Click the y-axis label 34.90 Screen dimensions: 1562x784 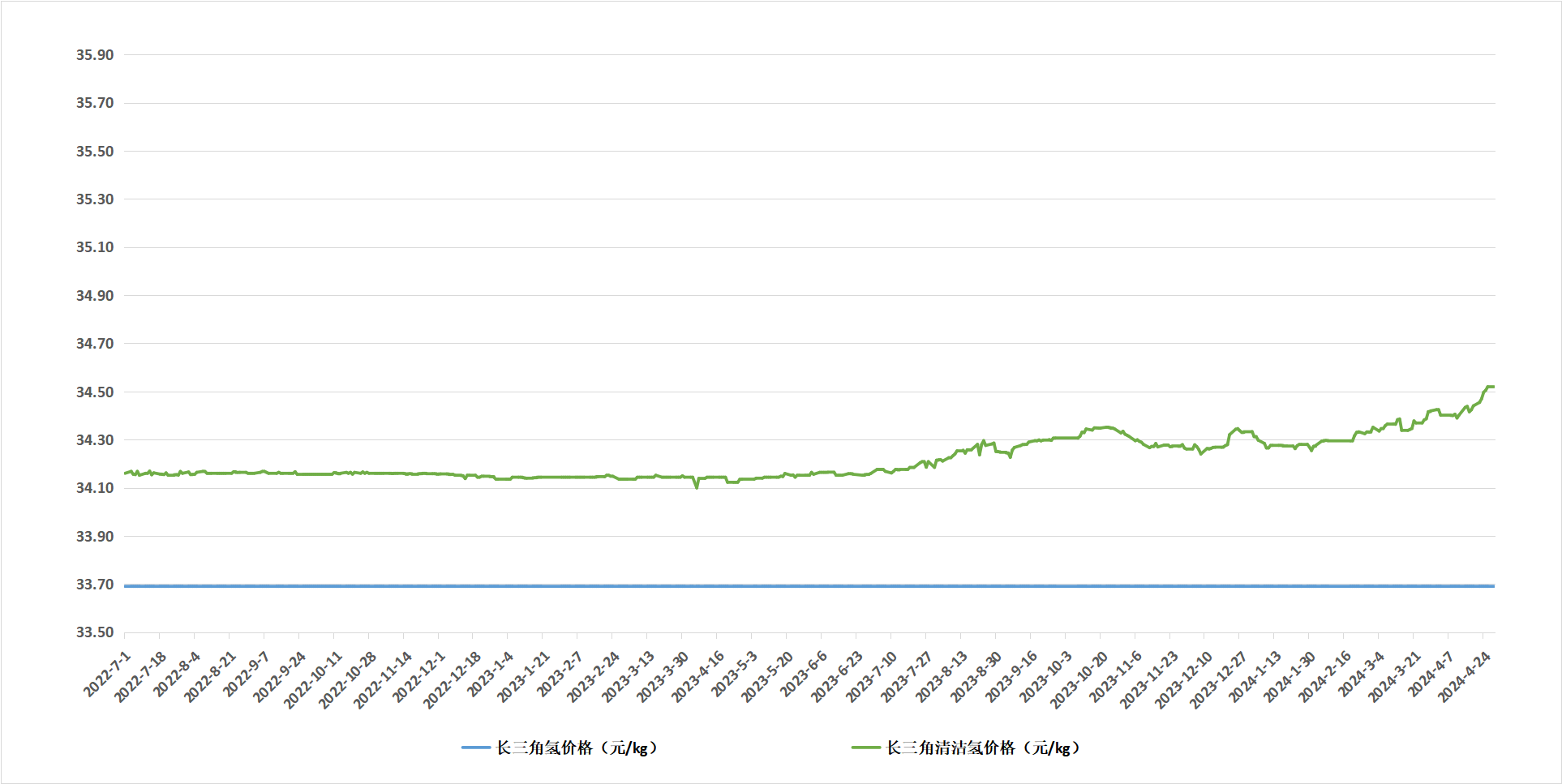[x=95, y=296]
